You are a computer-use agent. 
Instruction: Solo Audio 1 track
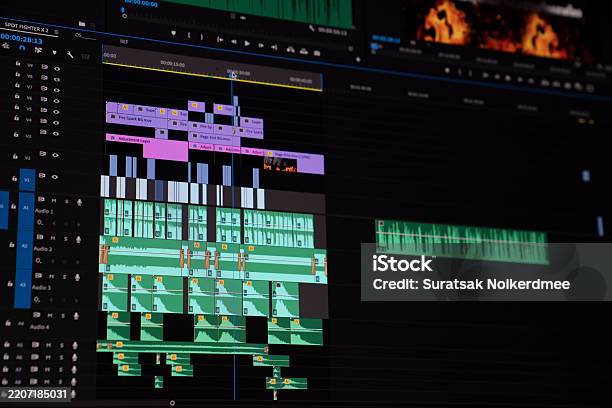[66, 201]
